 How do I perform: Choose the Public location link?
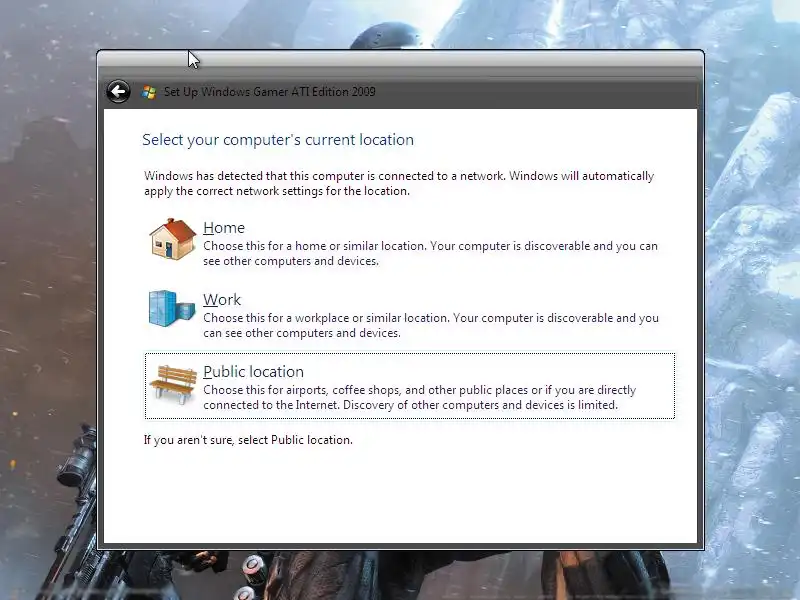(x=254, y=371)
